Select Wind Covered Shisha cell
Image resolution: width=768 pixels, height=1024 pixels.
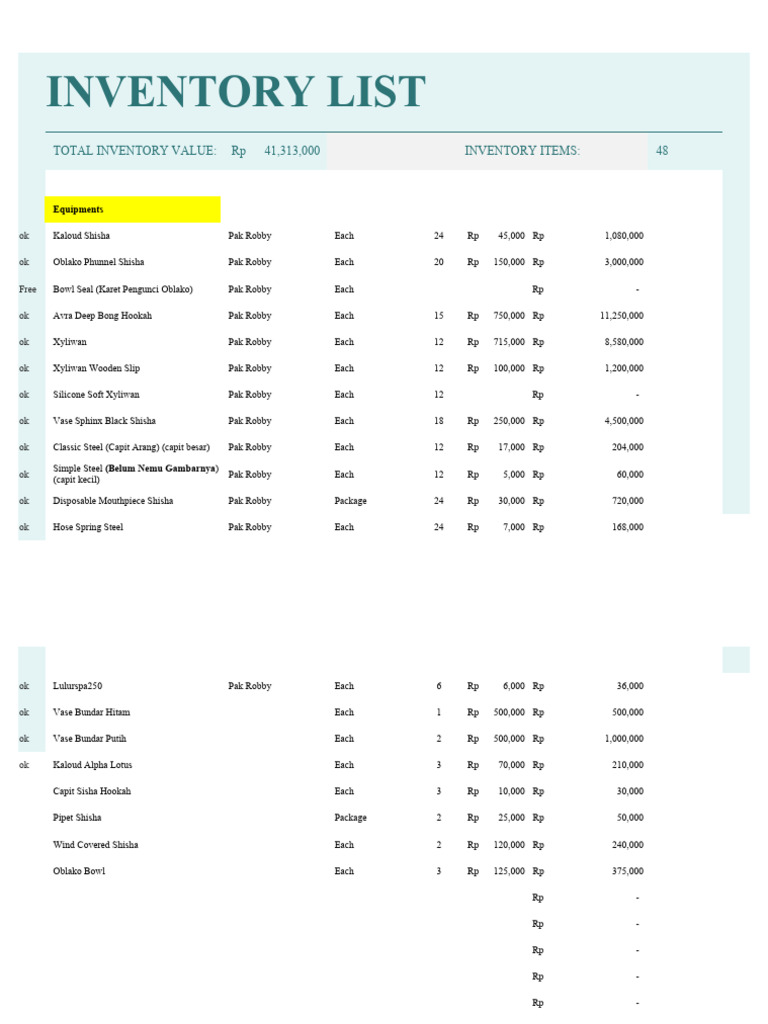coord(96,845)
